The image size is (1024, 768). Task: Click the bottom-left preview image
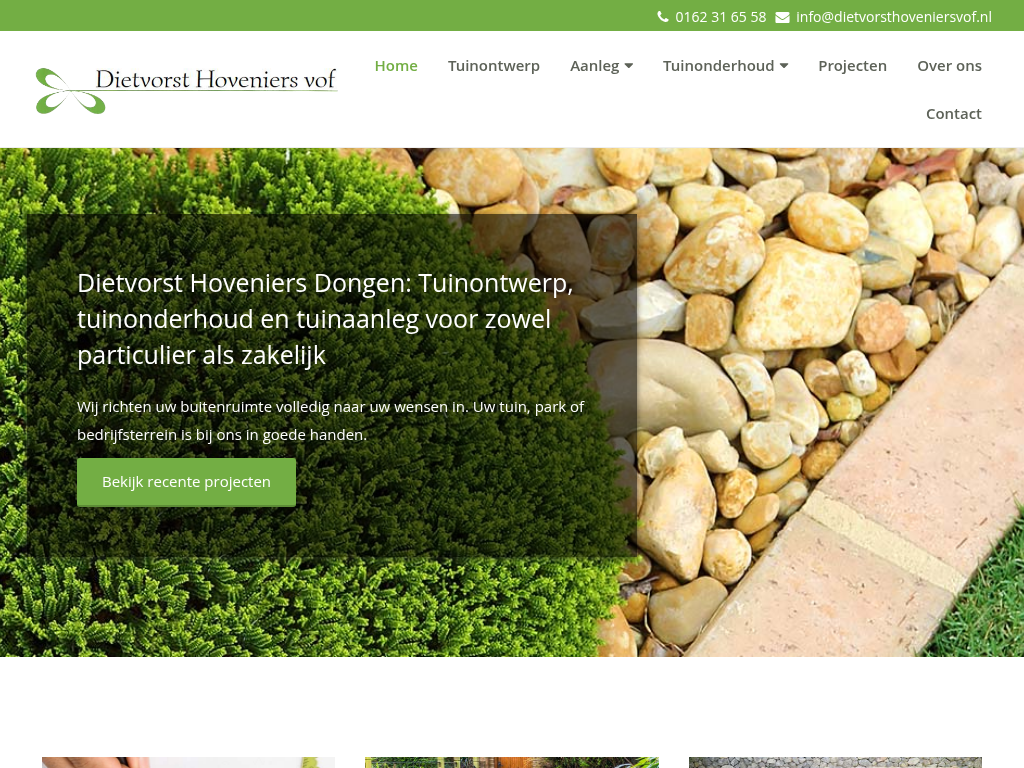(x=188, y=762)
